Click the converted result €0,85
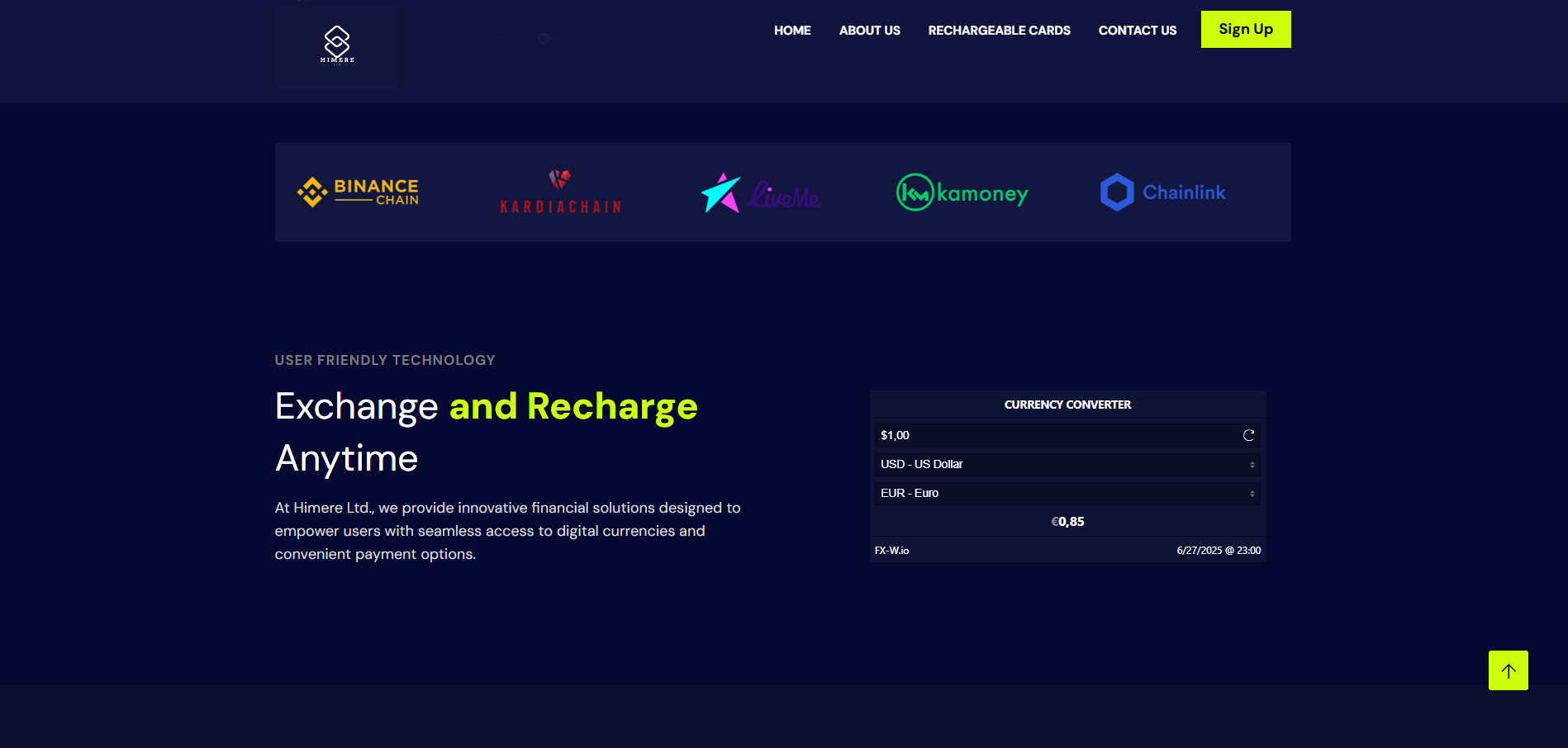The width and height of the screenshot is (1568, 748). [1067, 522]
